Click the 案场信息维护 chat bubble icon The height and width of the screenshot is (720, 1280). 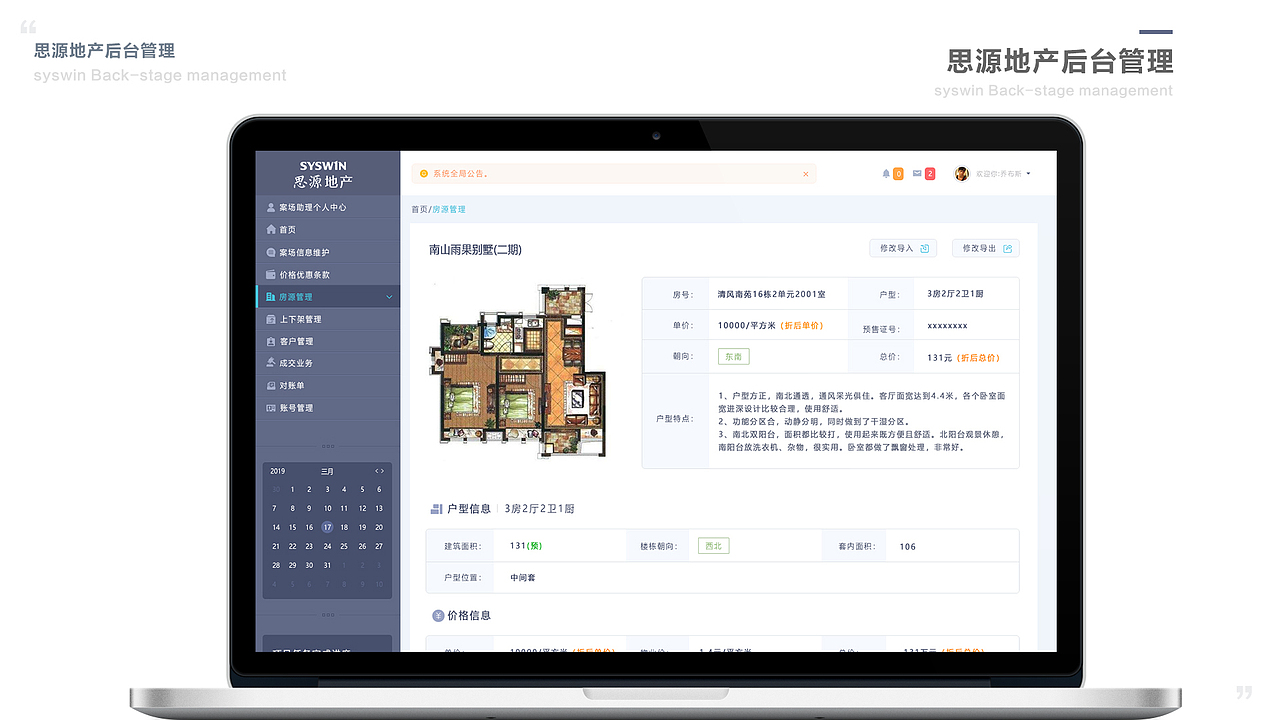pyautogui.click(x=270, y=253)
